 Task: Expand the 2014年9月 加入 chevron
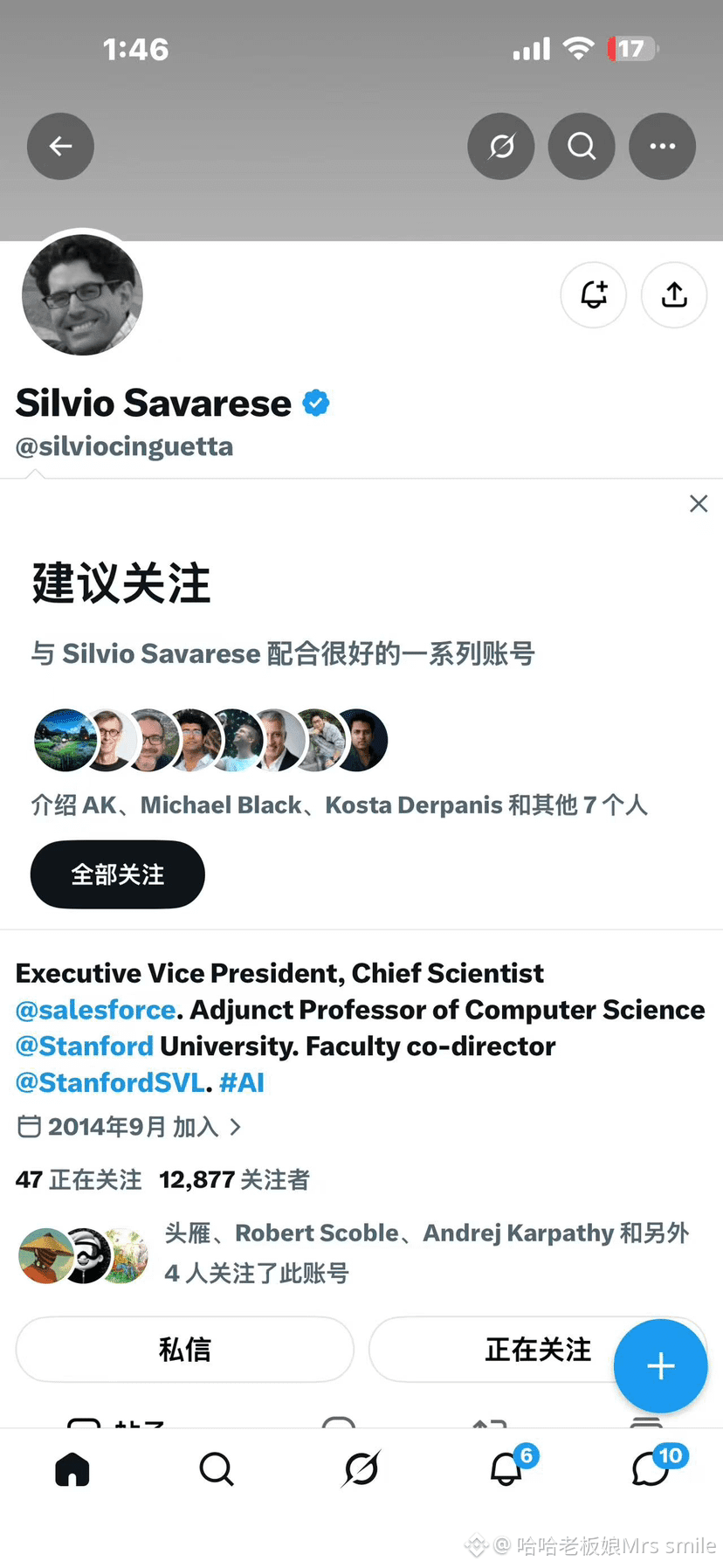click(x=236, y=1127)
